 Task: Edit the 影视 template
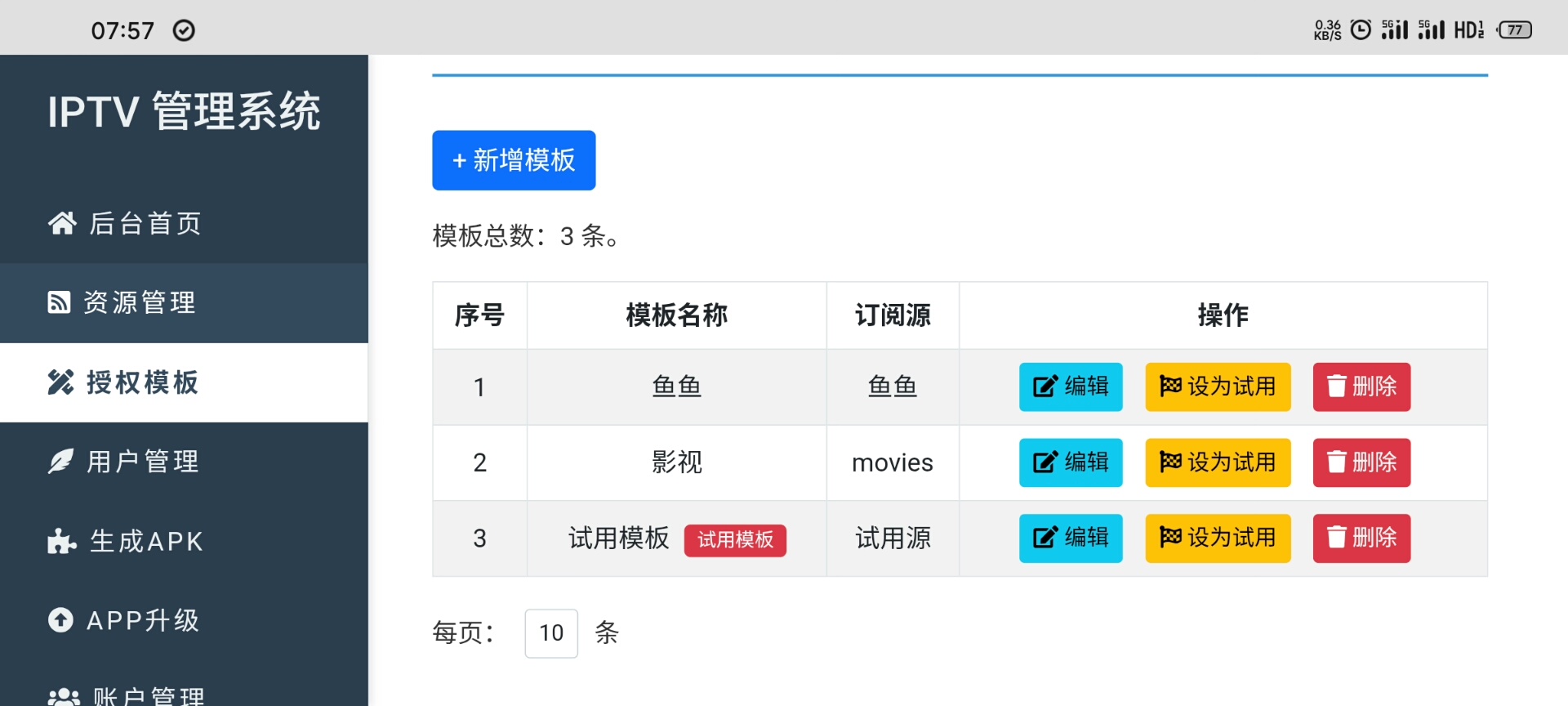pyautogui.click(x=1071, y=462)
